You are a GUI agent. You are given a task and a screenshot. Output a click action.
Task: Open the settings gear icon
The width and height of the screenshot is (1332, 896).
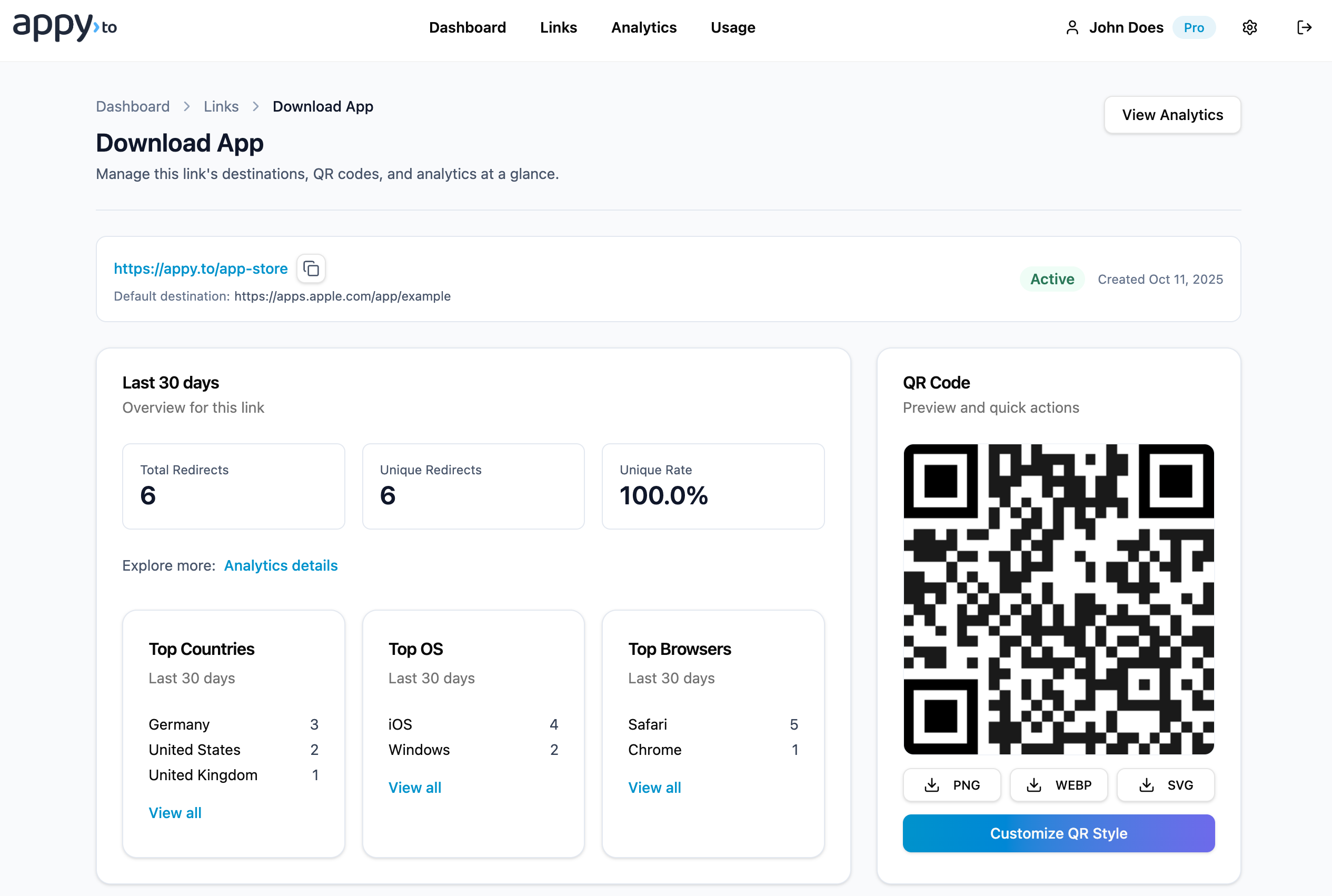tap(1250, 27)
